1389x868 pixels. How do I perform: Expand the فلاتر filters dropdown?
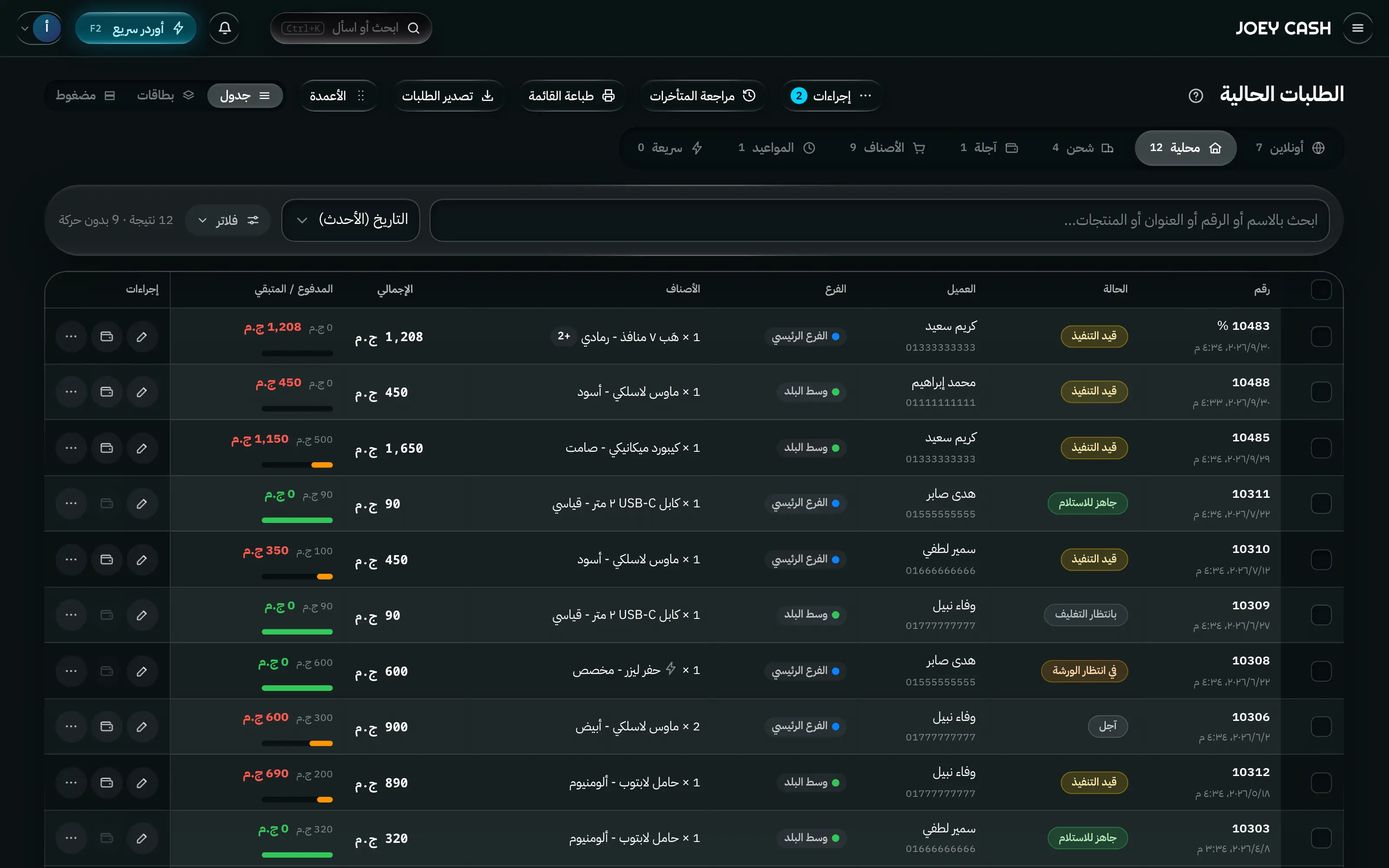(228, 220)
